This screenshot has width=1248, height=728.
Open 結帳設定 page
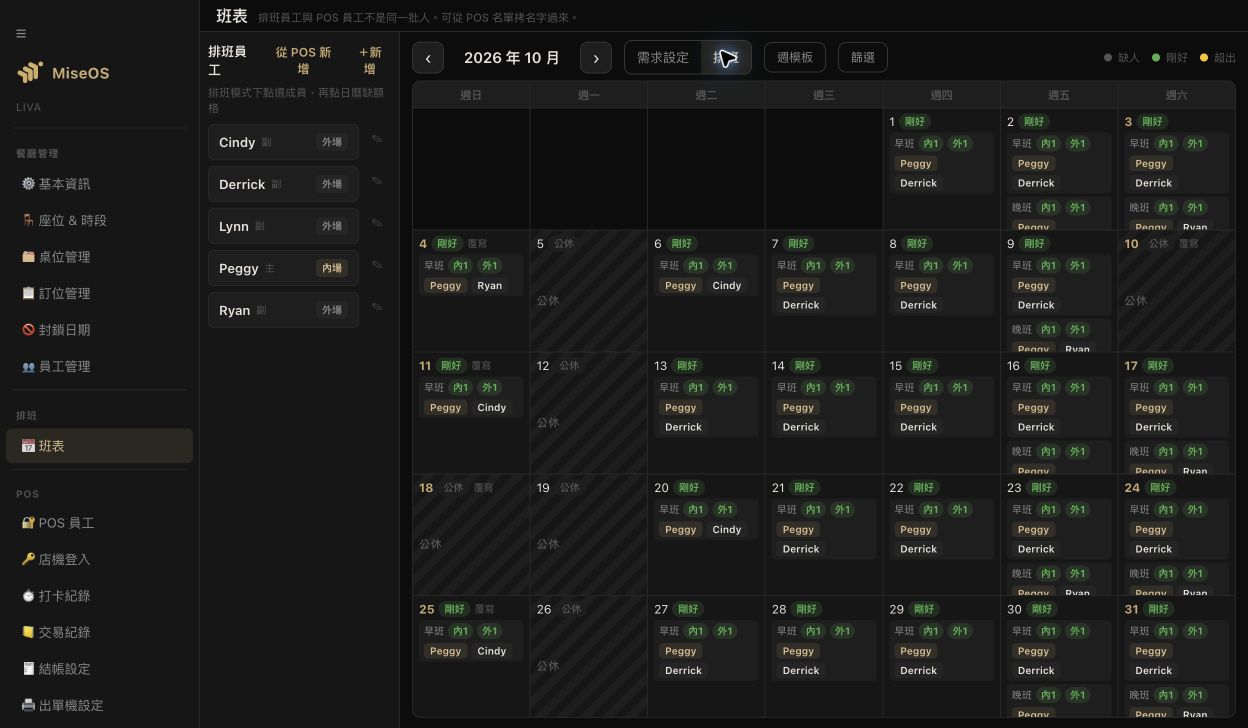coord(99,669)
